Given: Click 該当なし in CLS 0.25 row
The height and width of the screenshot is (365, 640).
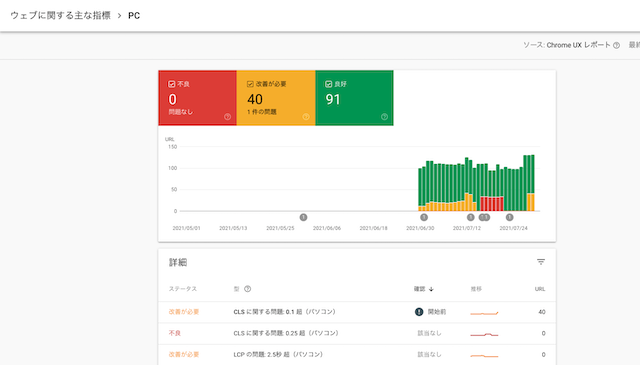Looking at the screenshot, I should point(429,333).
